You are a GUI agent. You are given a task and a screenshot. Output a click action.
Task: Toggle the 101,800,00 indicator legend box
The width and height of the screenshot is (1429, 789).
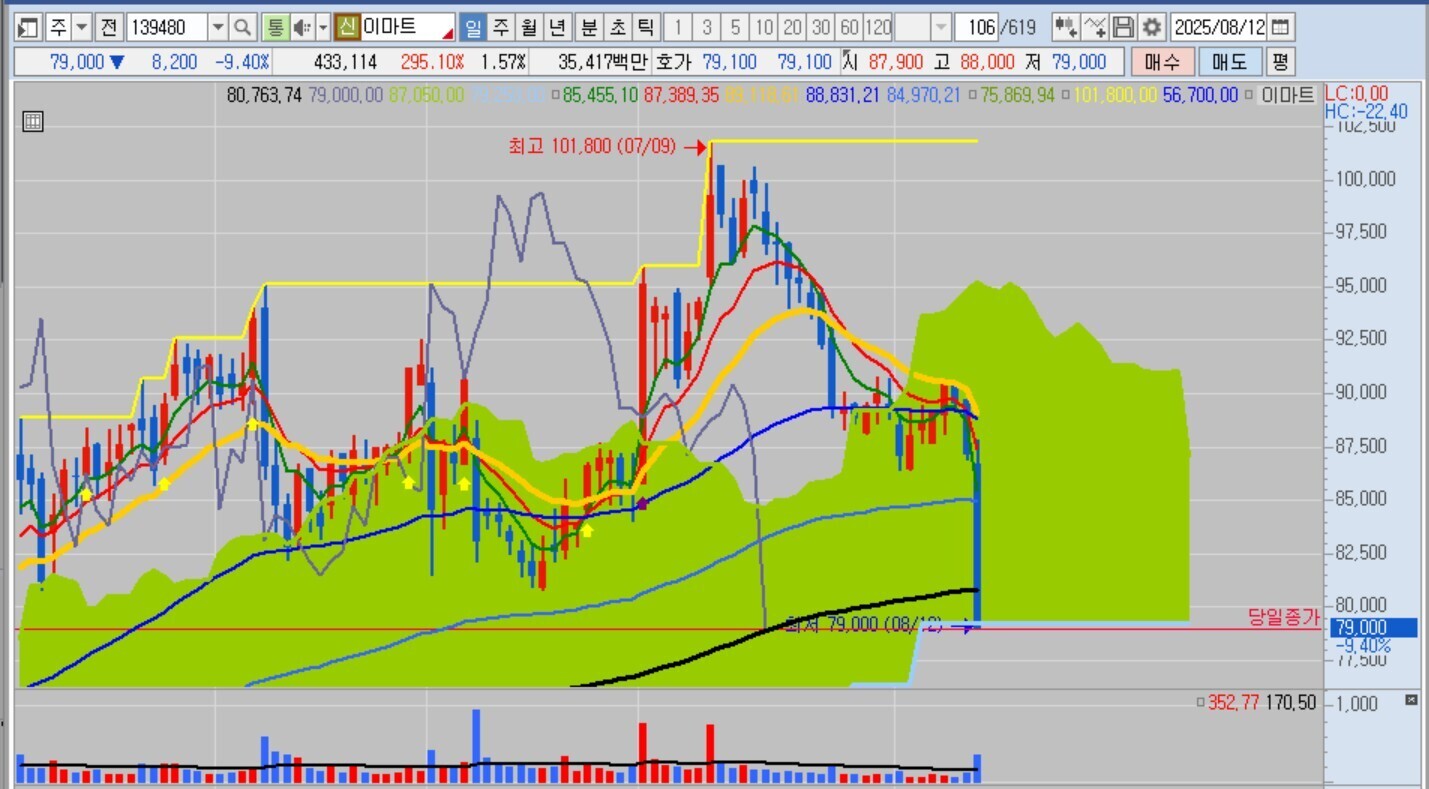click(1067, 95)
